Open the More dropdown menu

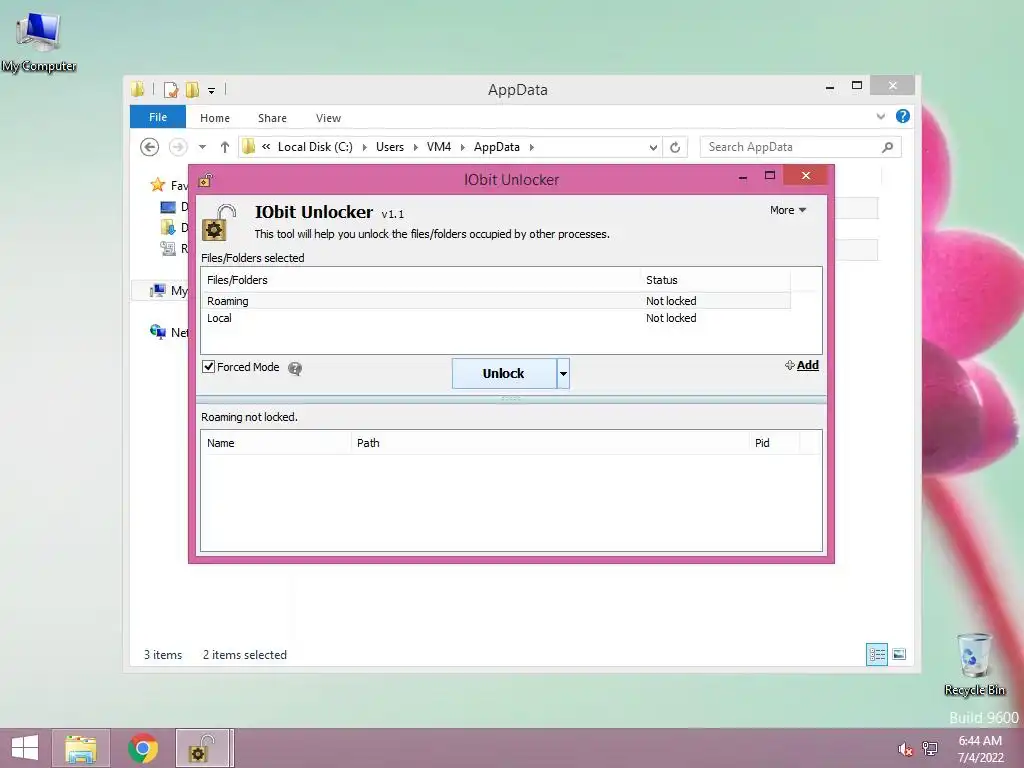788,210
